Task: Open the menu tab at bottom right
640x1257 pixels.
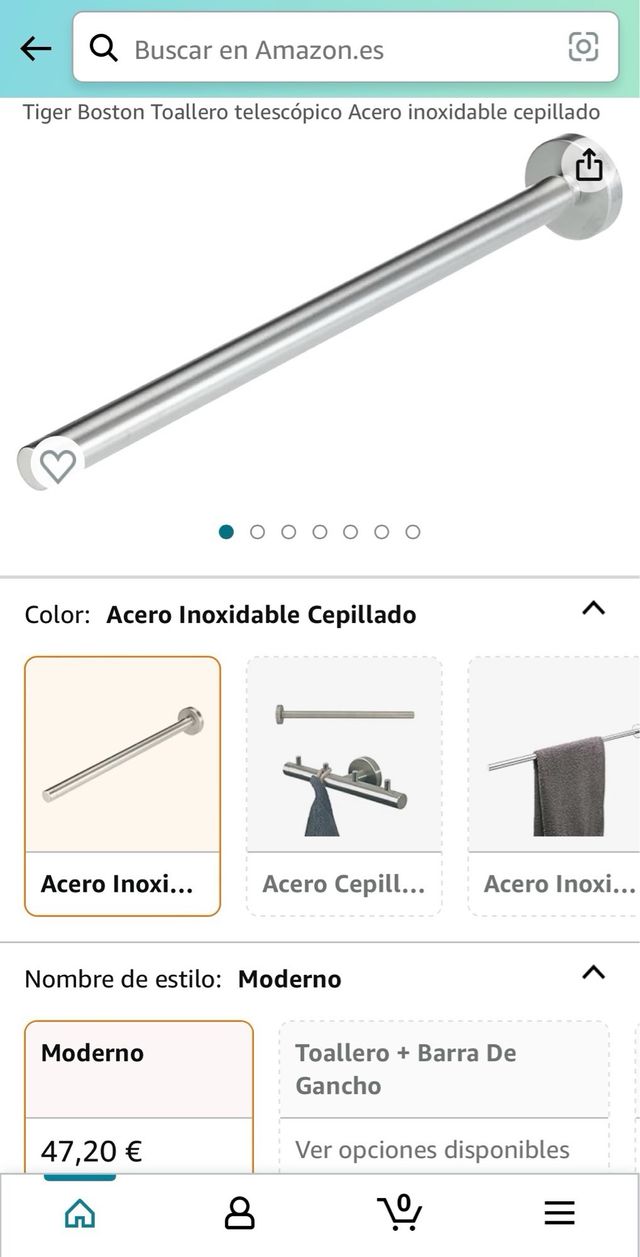Action: [x=558, y=1213]
